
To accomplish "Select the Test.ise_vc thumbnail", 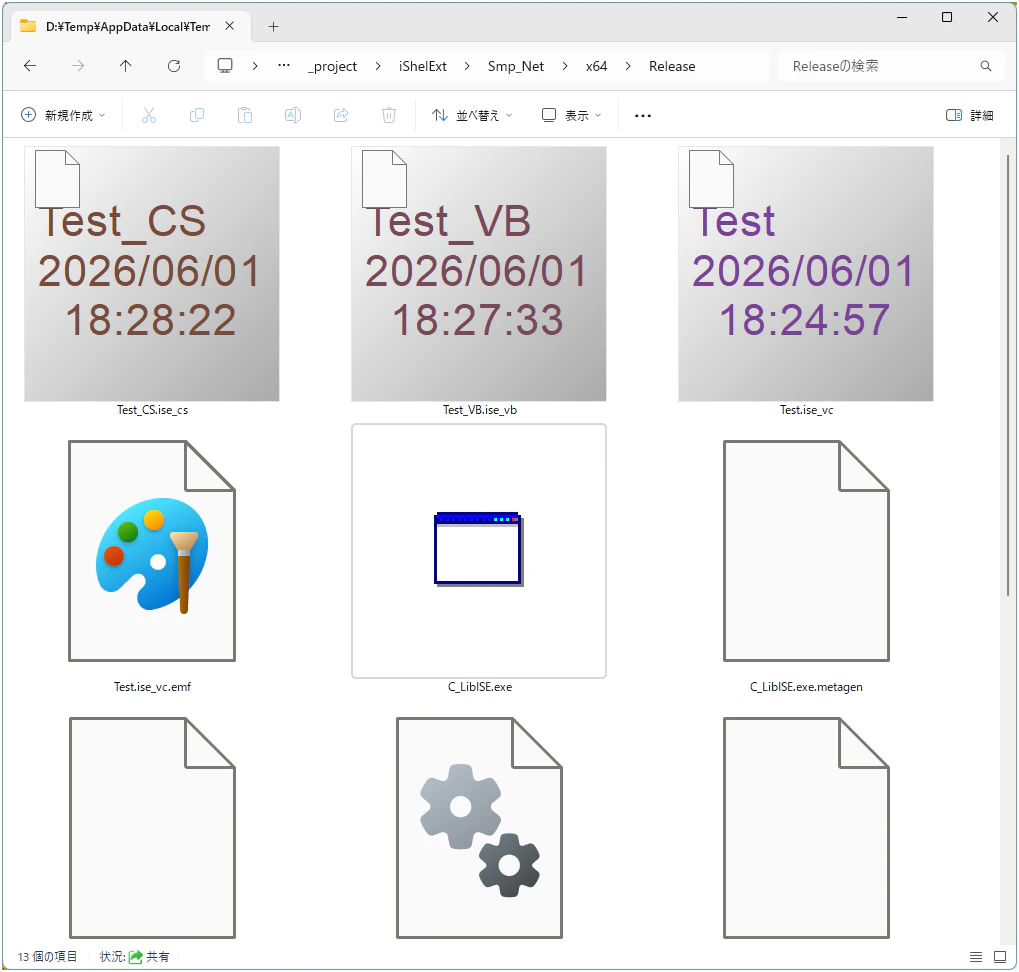I will pos(806,274).
